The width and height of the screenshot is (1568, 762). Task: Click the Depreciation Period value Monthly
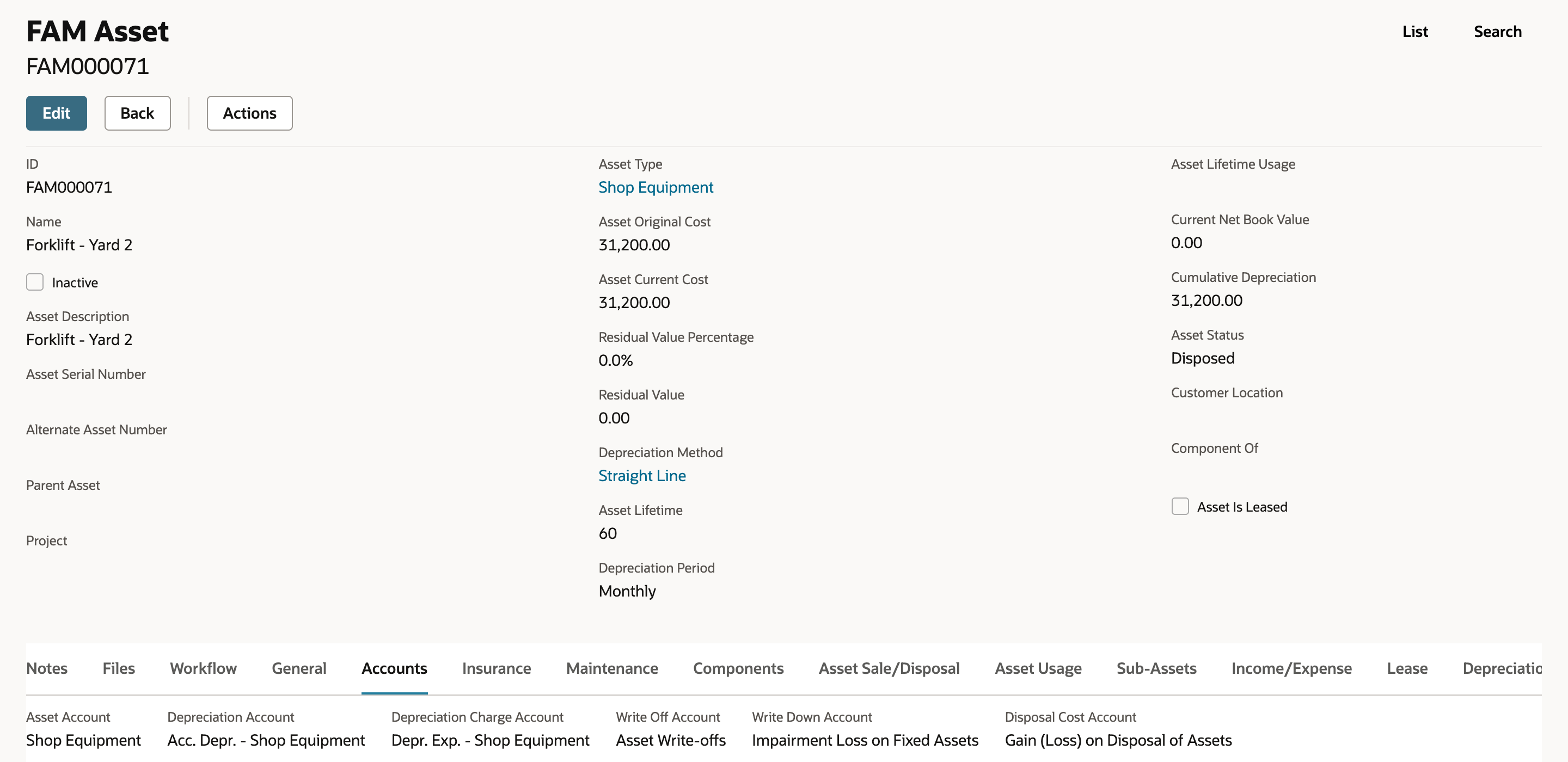pyautogui.click(x=627, y=591)
